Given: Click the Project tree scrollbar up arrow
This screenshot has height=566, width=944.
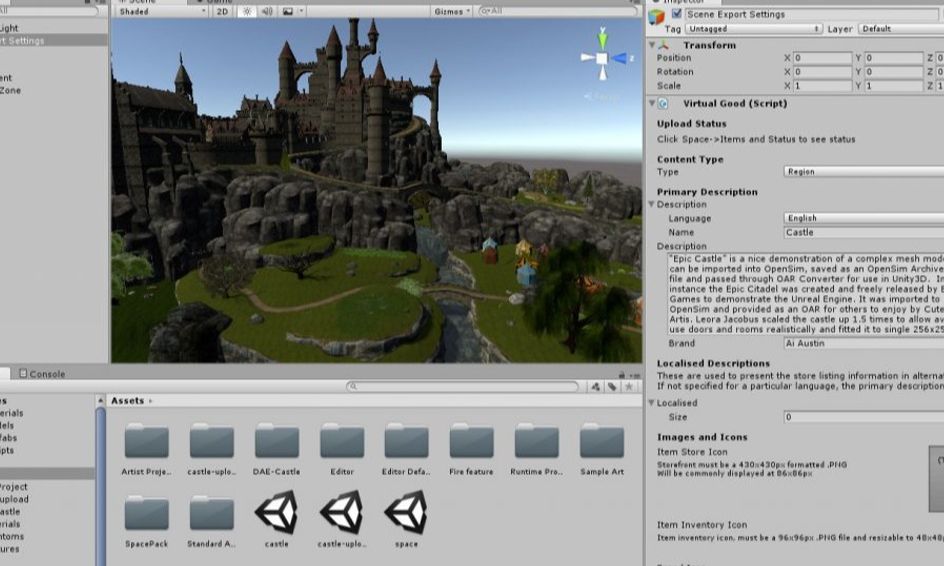Looking at the screenshot, I should click(x=101, y=400).
